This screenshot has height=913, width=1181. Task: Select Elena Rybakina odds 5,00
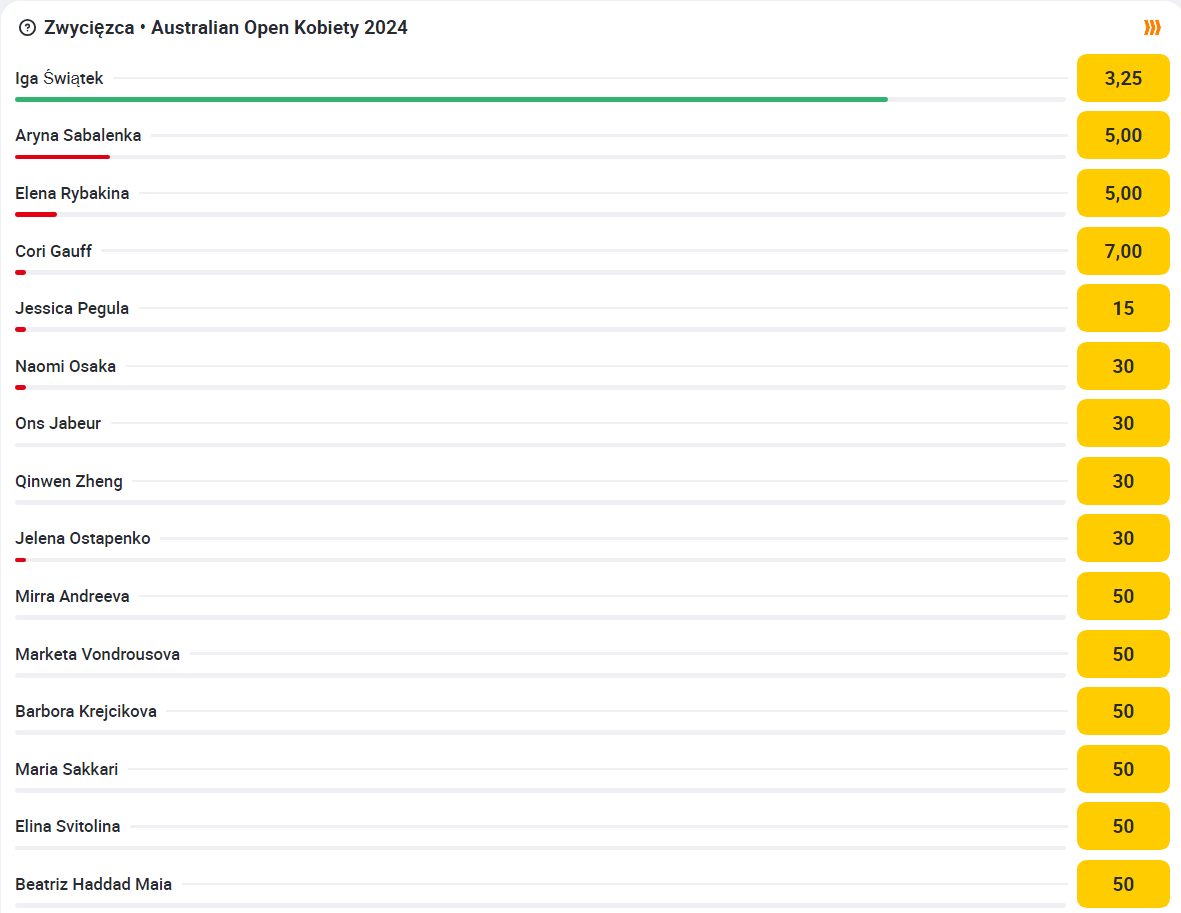point(1123,193)
